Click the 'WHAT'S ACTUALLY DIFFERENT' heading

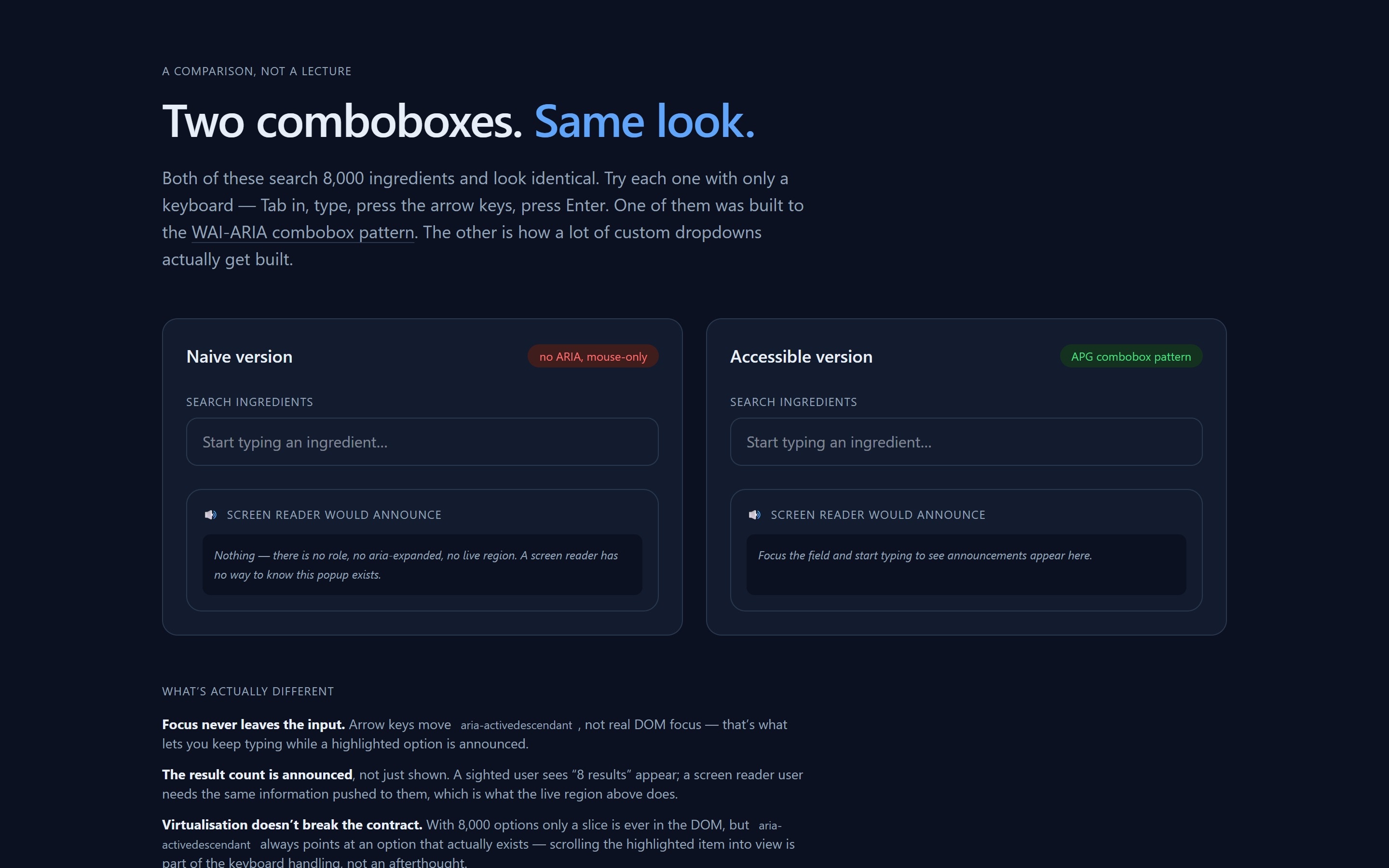pyautogui.click(x=248, y=691)
